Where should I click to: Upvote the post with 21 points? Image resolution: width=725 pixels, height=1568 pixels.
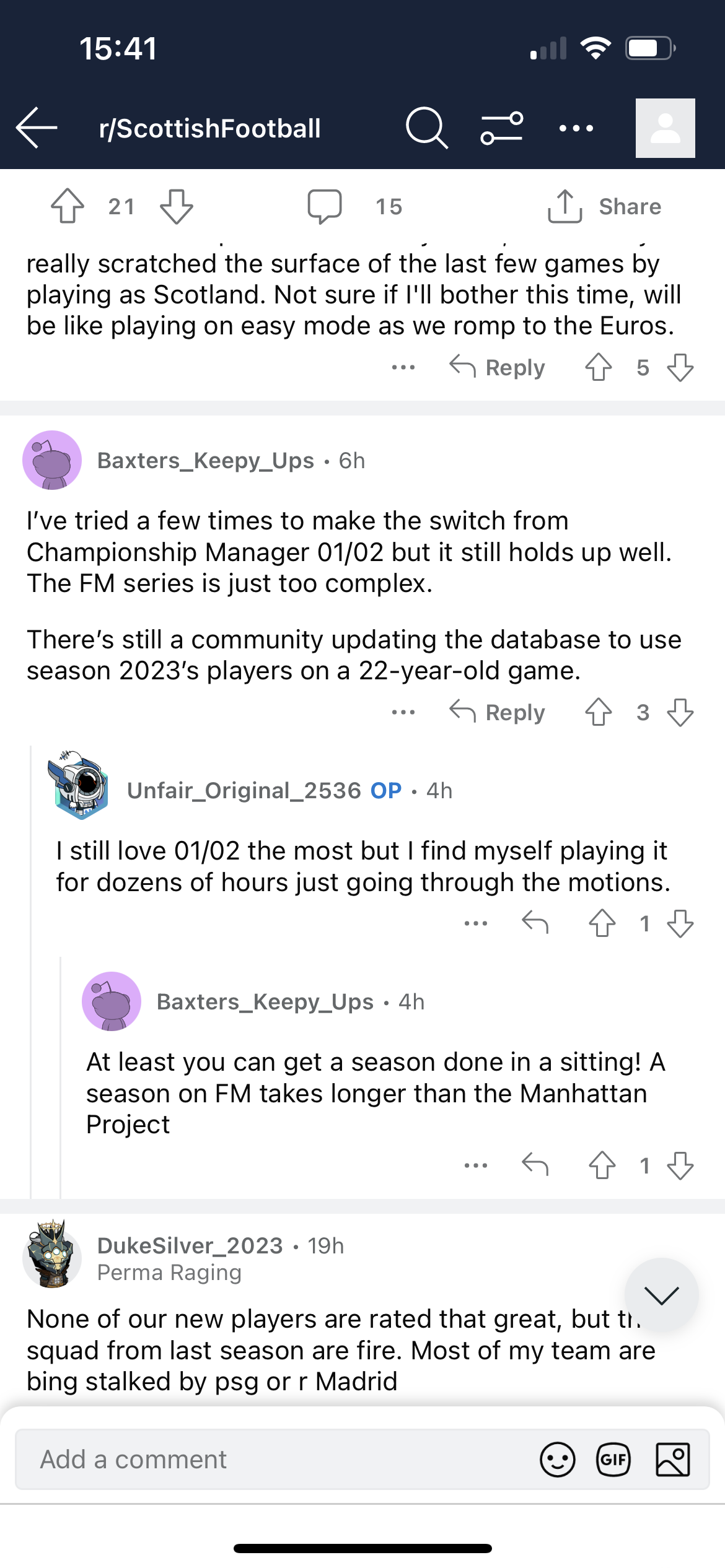pos(68,206)
